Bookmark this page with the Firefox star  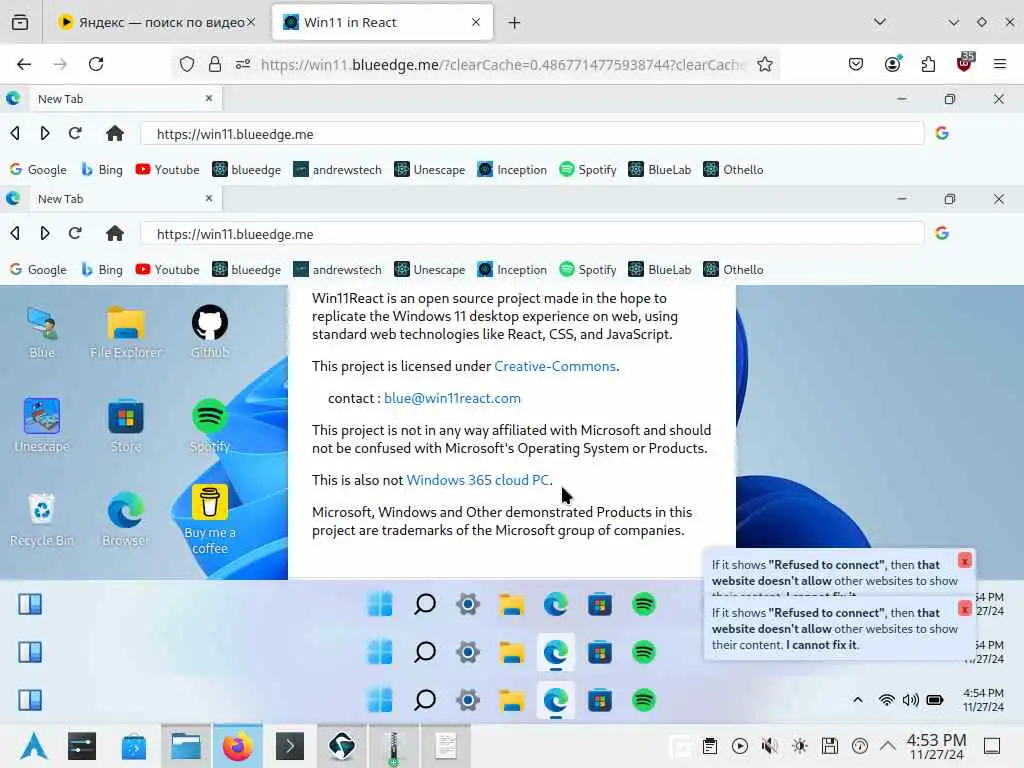[765, 64]
